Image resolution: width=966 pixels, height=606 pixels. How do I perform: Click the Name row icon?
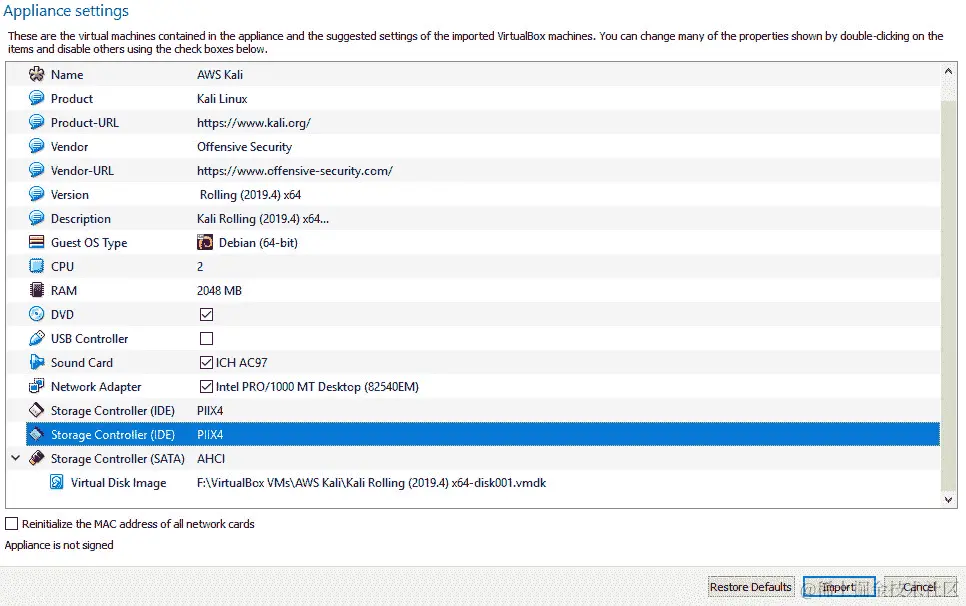coord(36,75)
